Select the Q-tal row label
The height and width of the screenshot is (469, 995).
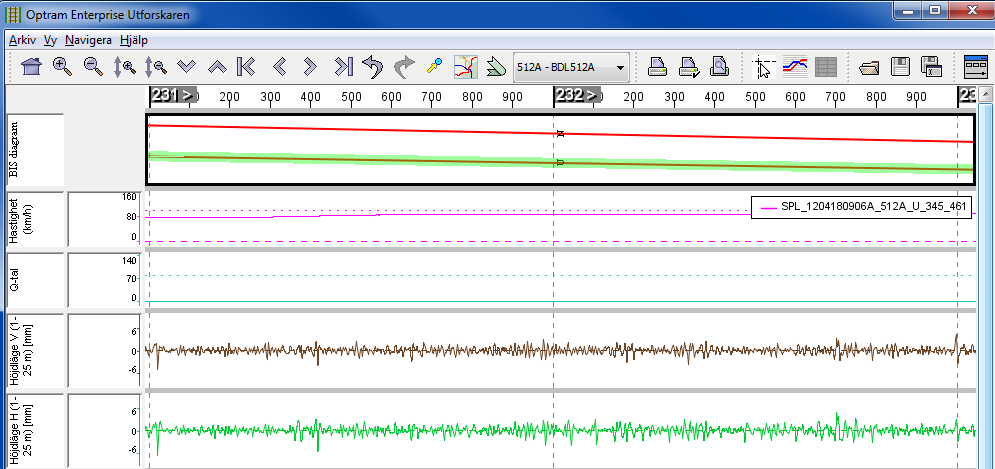pos(36,280)
